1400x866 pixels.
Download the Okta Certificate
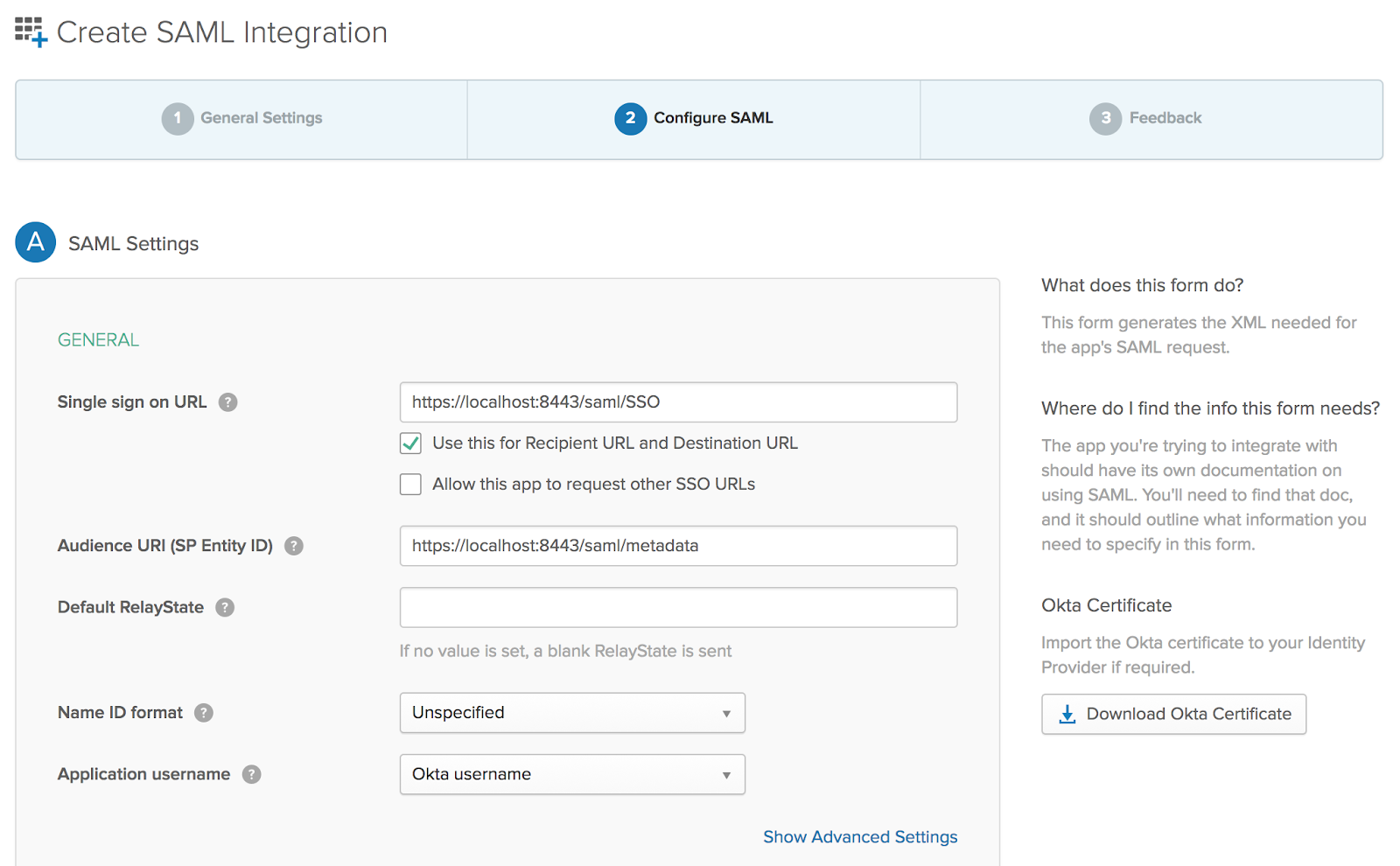1173,714
